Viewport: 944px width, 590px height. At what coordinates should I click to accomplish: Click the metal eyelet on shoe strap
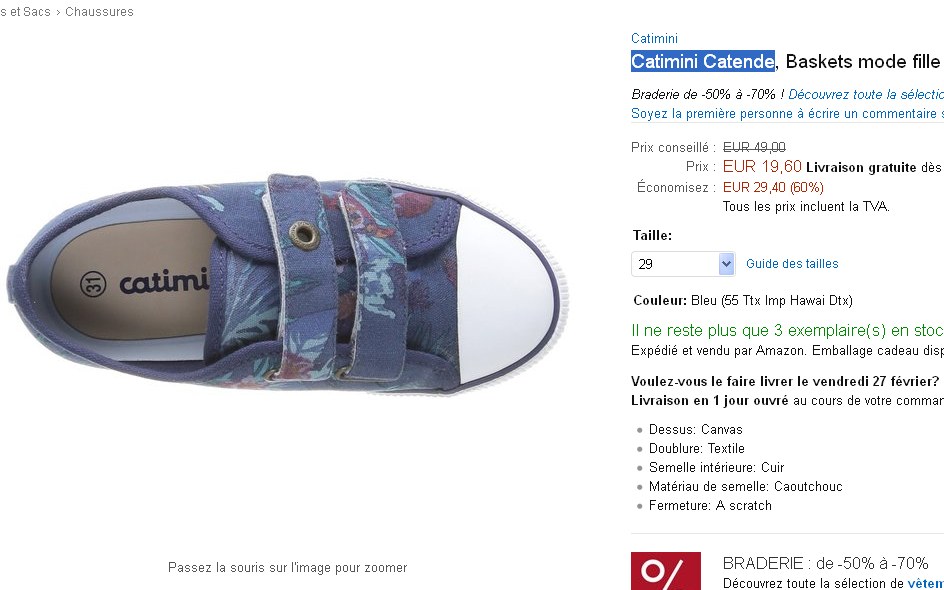point(304,235)
